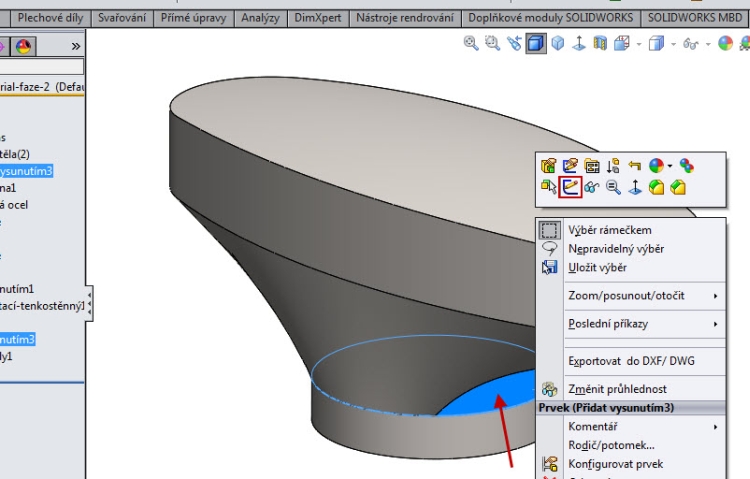Select highlighted nutím3 feature in tree

17,339
